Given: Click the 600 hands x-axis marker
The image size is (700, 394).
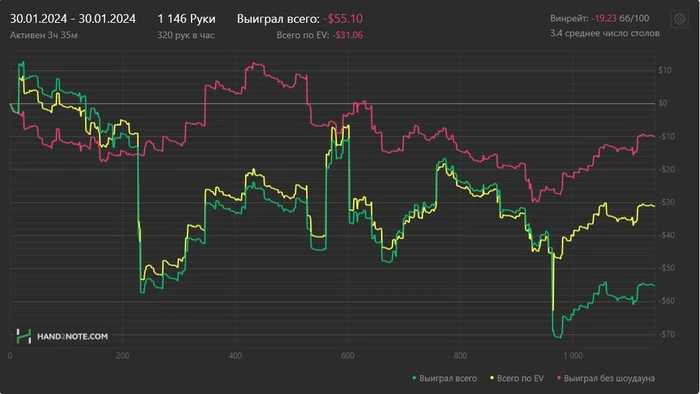Looking at the screenshot, I should (x=347, y=356).
